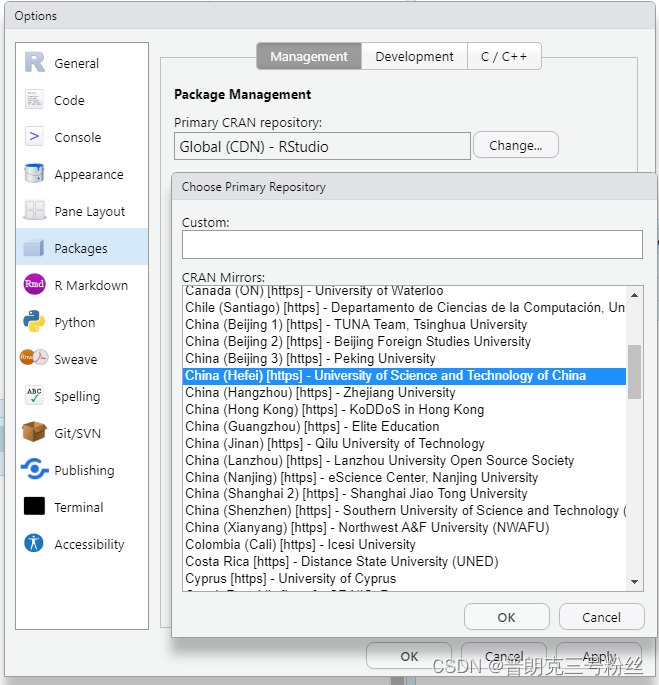
Task: Select Chile (Santiago) mirror
Action: pyautogui.click(x=404, y=308)
